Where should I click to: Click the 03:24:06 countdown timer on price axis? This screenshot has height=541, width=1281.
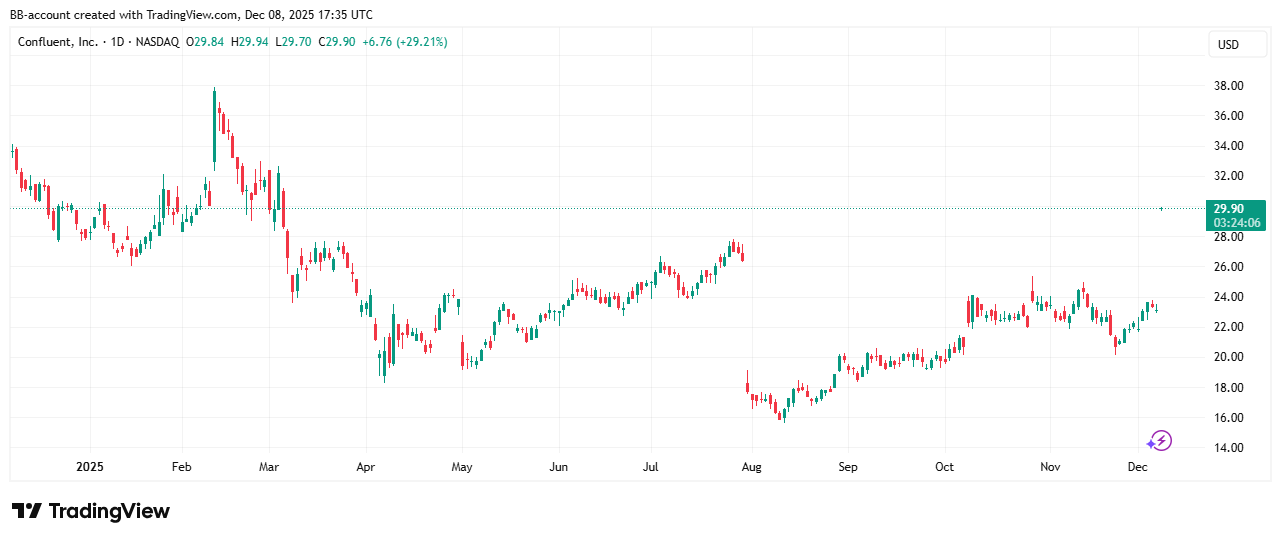[1235, 222]
